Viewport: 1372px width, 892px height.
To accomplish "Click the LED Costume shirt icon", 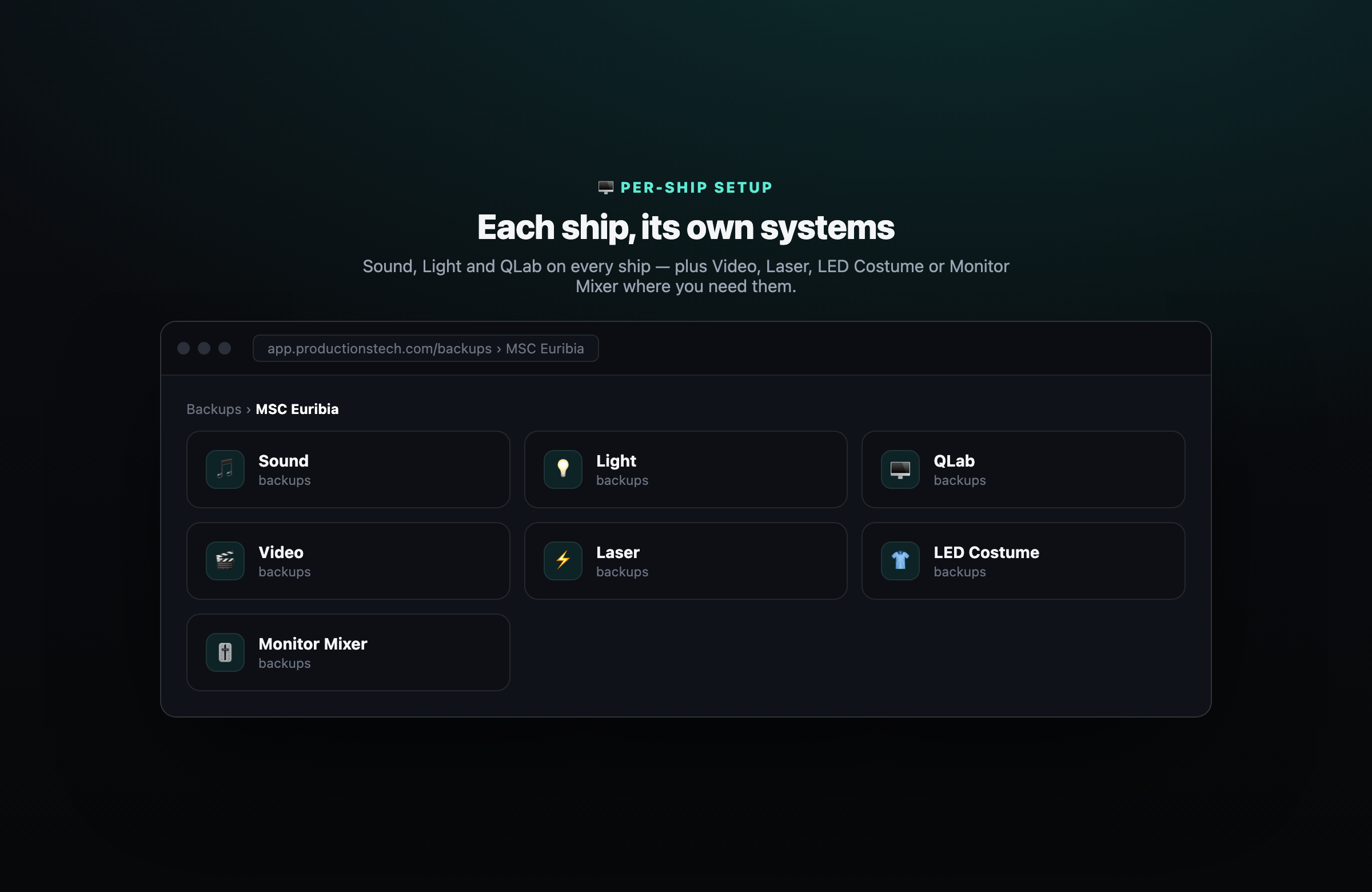I will click(x=900, y=561).
